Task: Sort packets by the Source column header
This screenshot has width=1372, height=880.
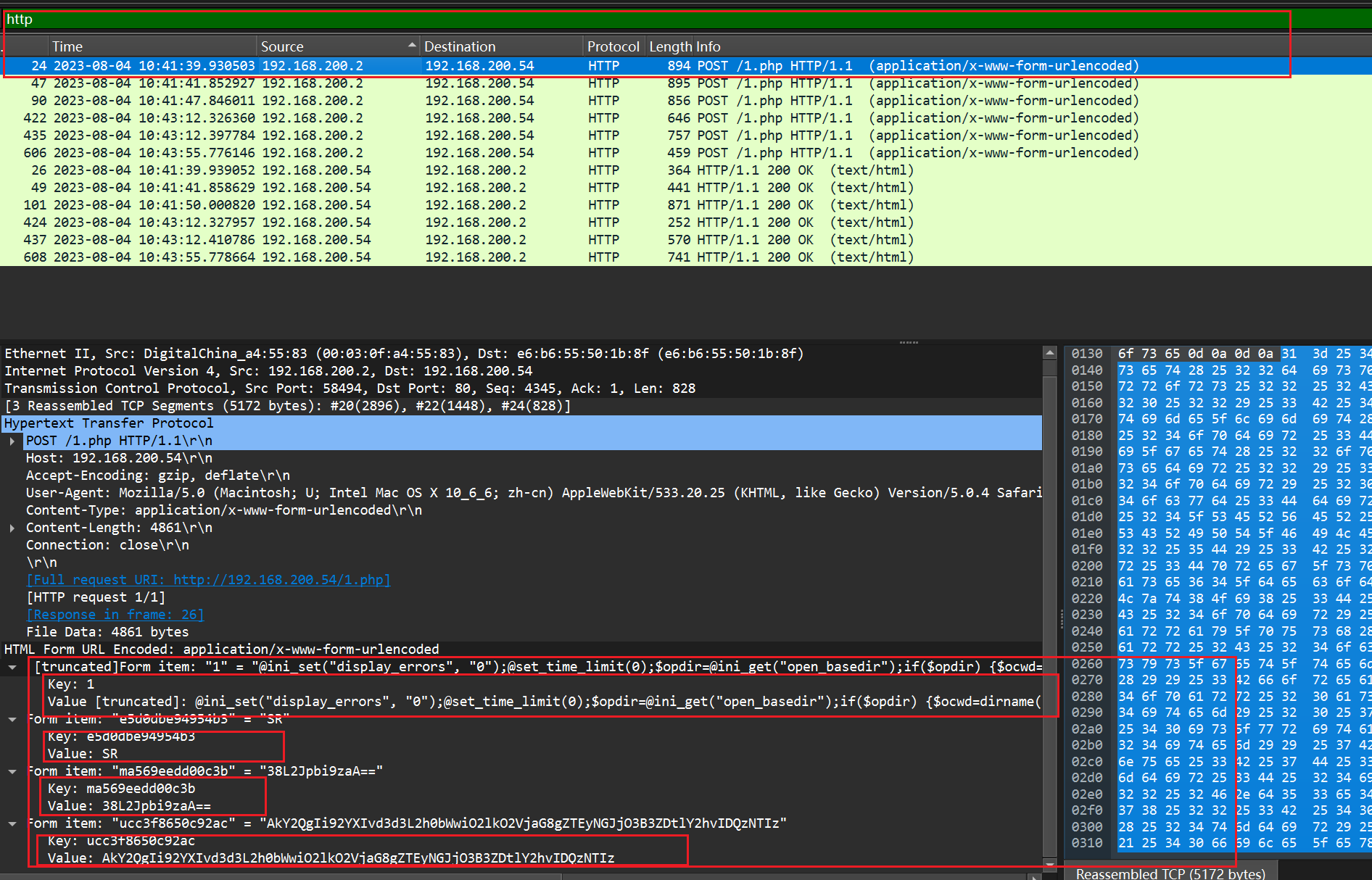Action: pyautogui.click(x=338, y=46)
